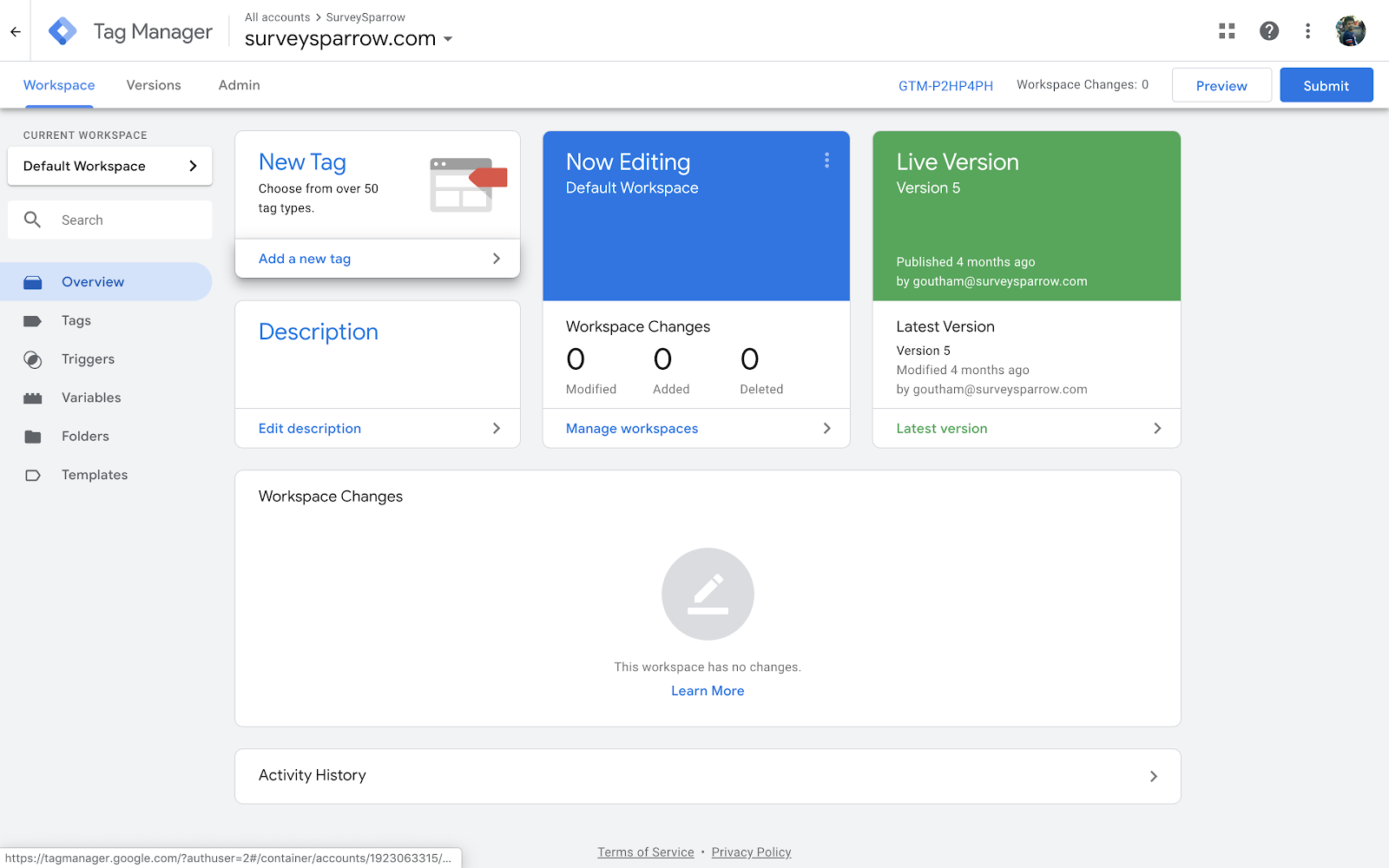Click the Workspace Changes: 0 indicator

[1083, 85]
